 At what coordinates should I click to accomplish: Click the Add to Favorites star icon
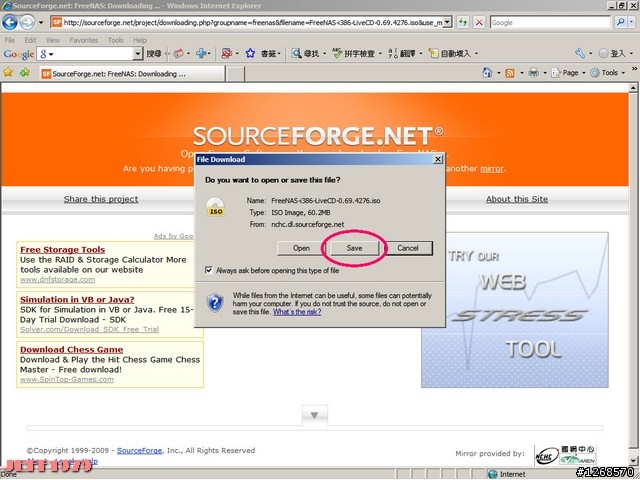pos(25,73)
